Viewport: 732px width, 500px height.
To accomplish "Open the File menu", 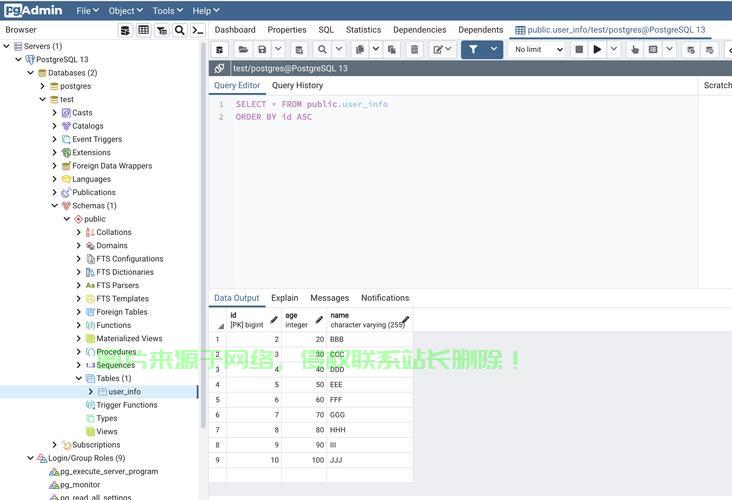I will click(x=87, y=11).
